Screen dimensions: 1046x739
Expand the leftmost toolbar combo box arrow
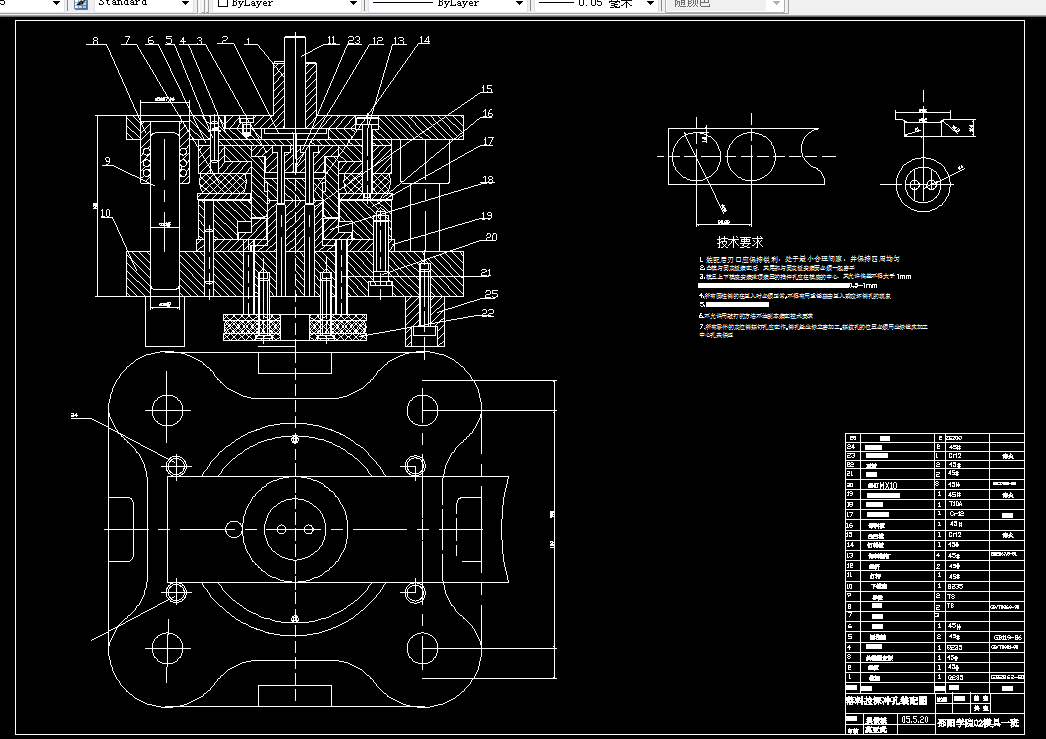click(x=56, y=4)
